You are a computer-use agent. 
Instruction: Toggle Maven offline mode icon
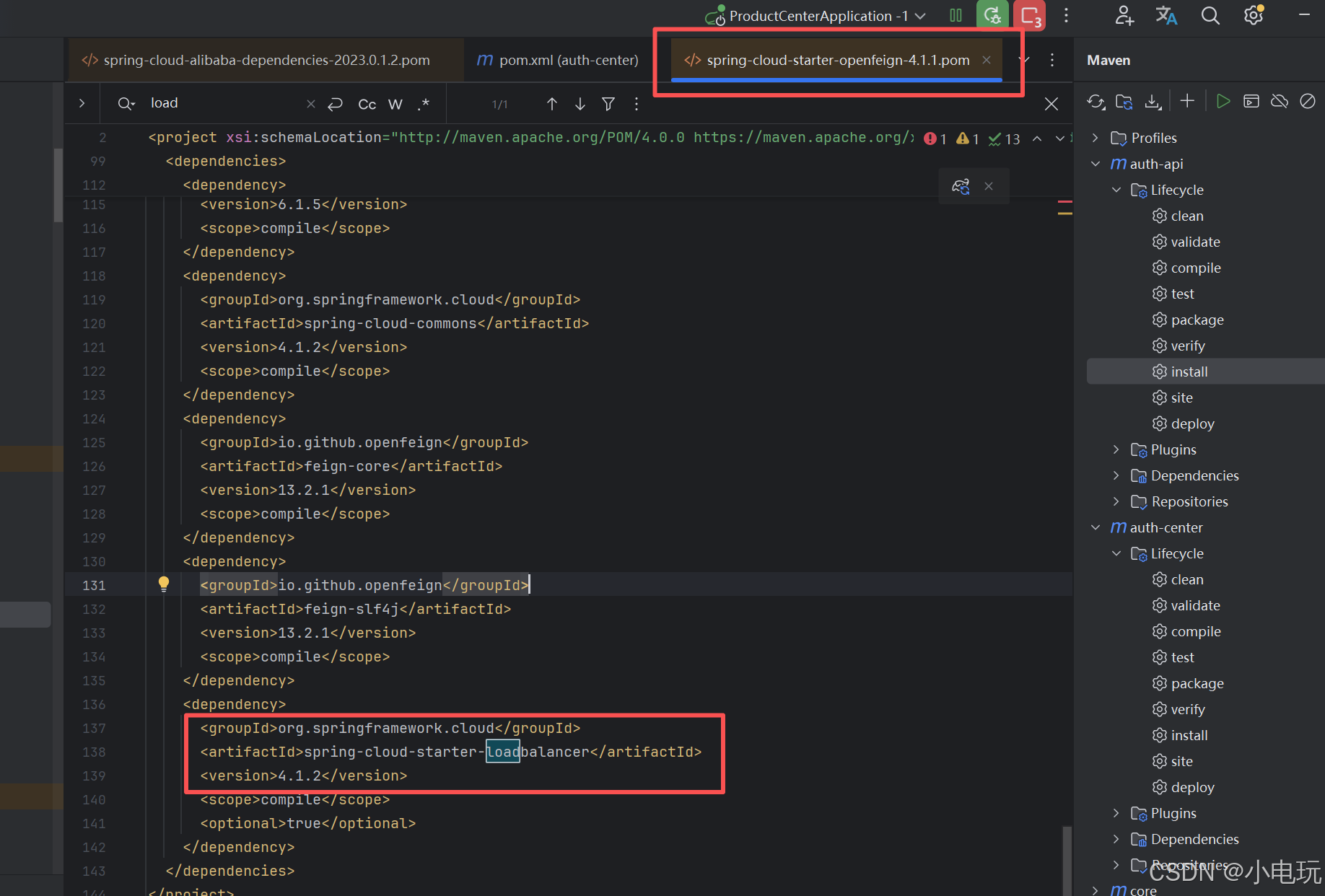pyautogui.click(x=1280, y=101)
